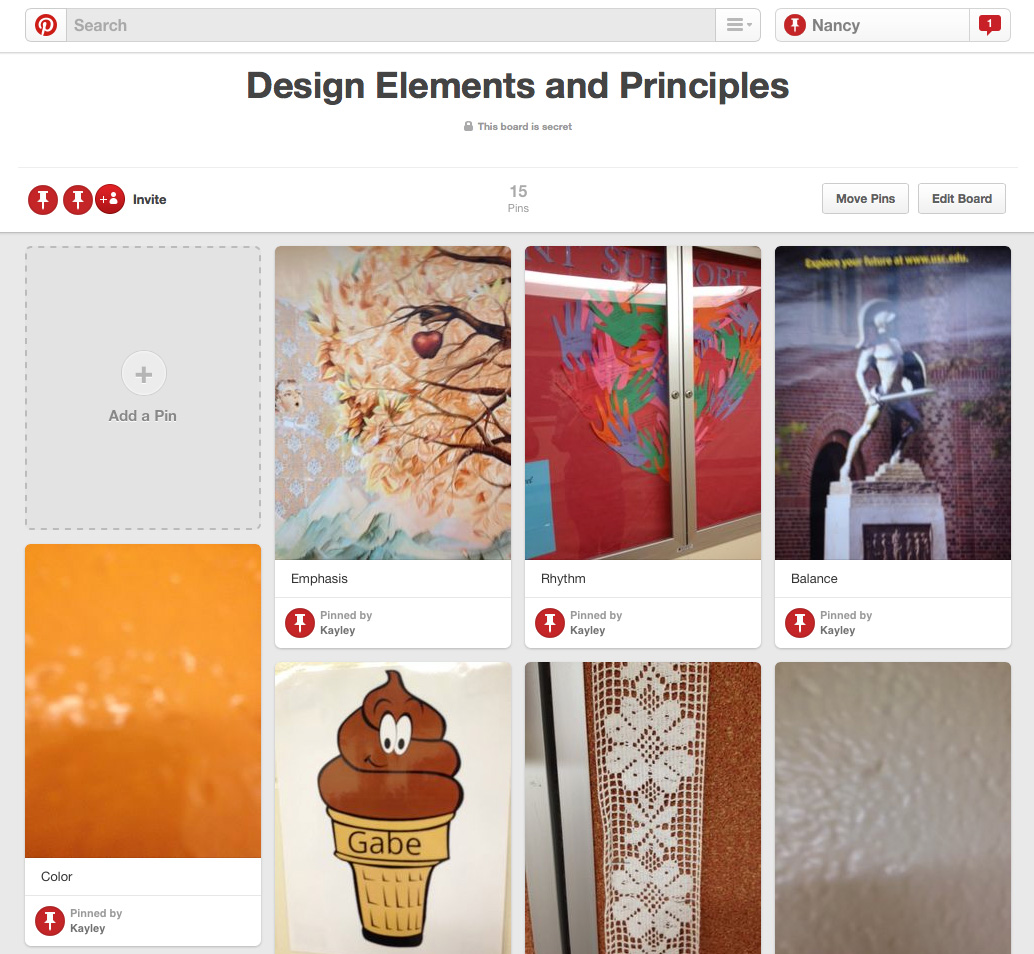The height and width of the screenshot is (954, 1034).
Task: Click the Move Pins button
Action: [x=865, y=198]
